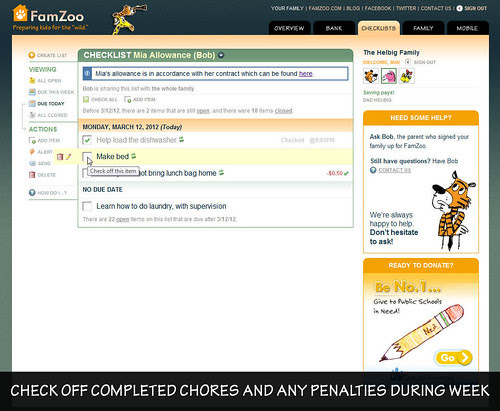500x411 pixels.
Task: Click the FamZoo paw logo
Action: click(x=20, y=13)
